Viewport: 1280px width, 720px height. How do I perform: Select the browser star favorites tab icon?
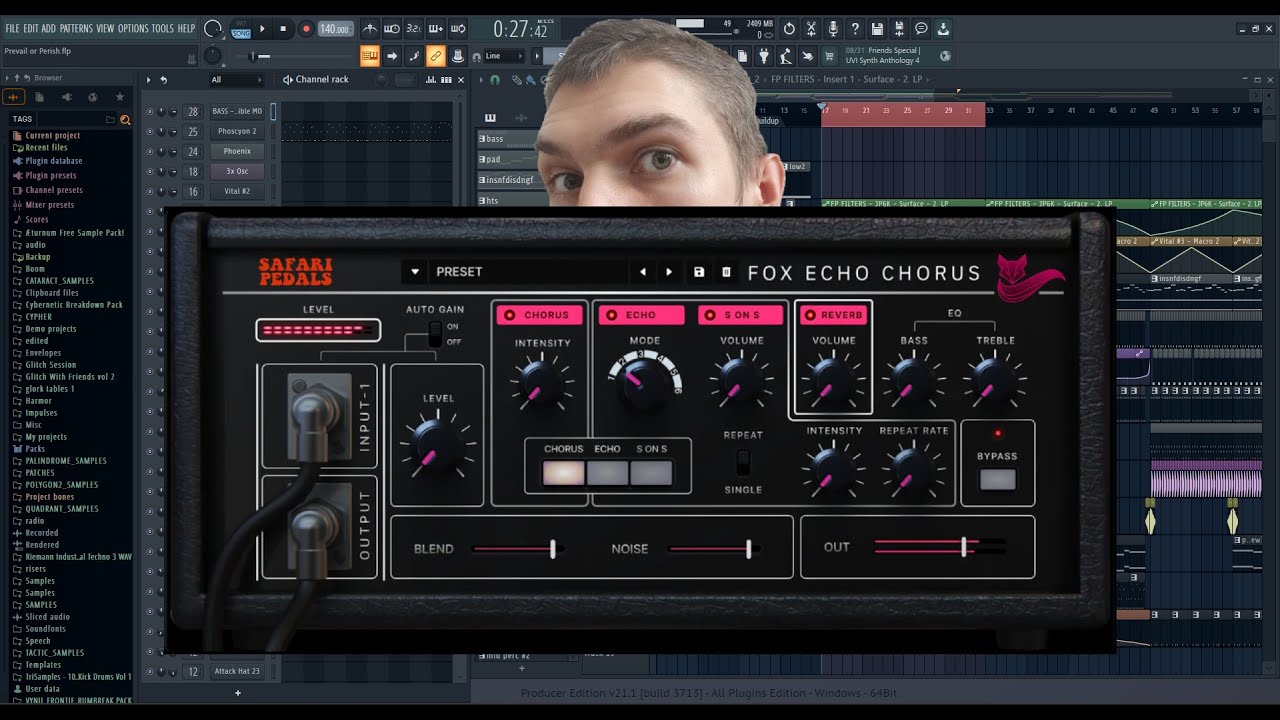point(119,97)
